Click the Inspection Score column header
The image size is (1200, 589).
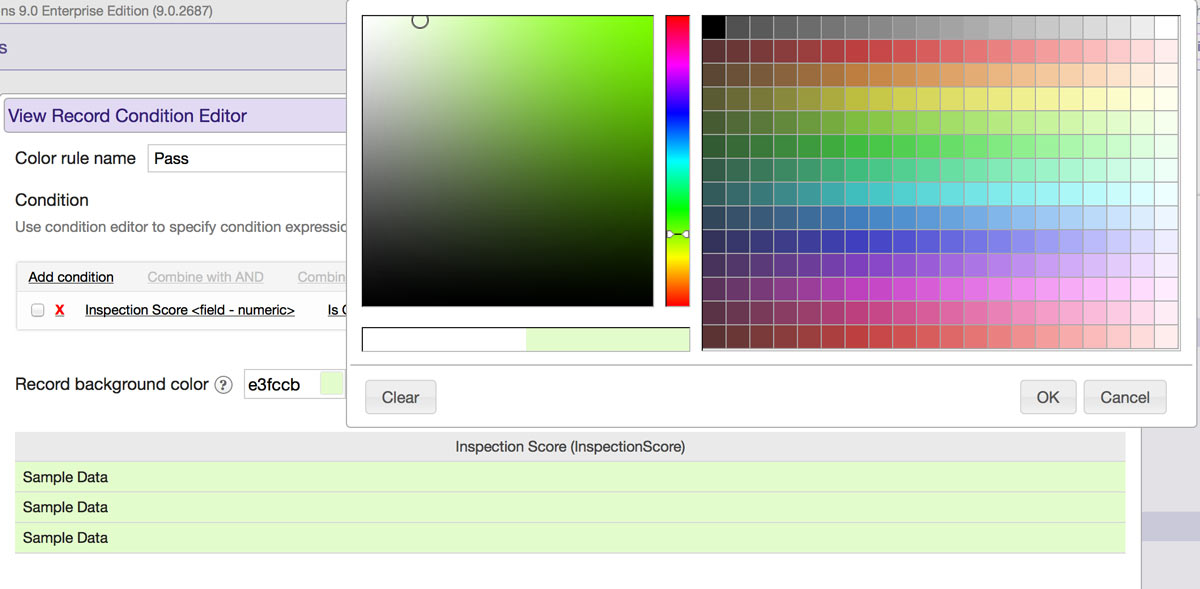(570, 447)
